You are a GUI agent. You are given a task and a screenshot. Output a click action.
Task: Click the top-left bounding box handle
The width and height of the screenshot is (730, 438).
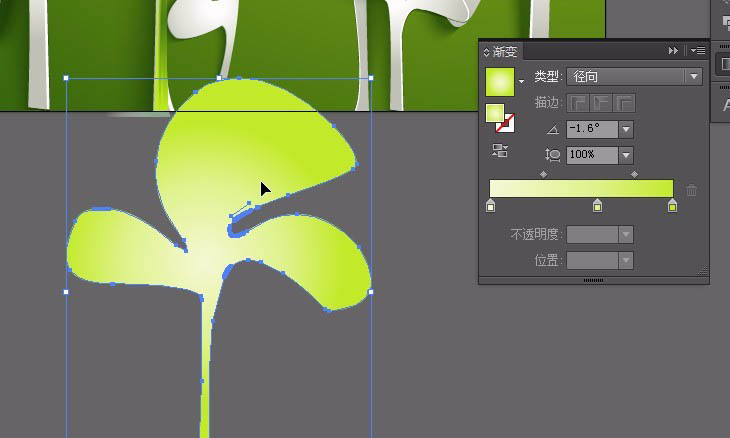[x=66, y=78]
